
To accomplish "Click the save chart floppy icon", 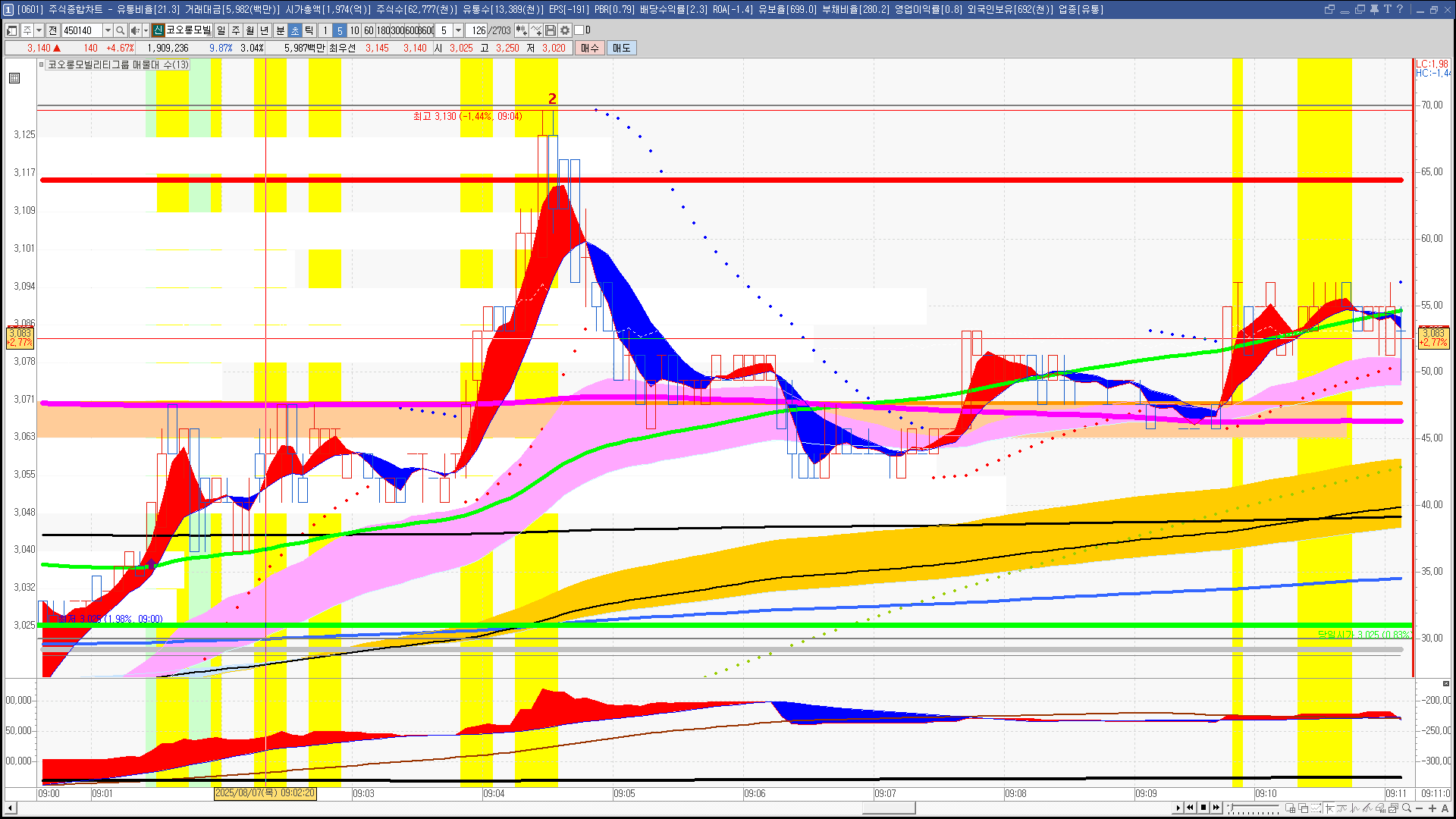I will pos(551,30).
